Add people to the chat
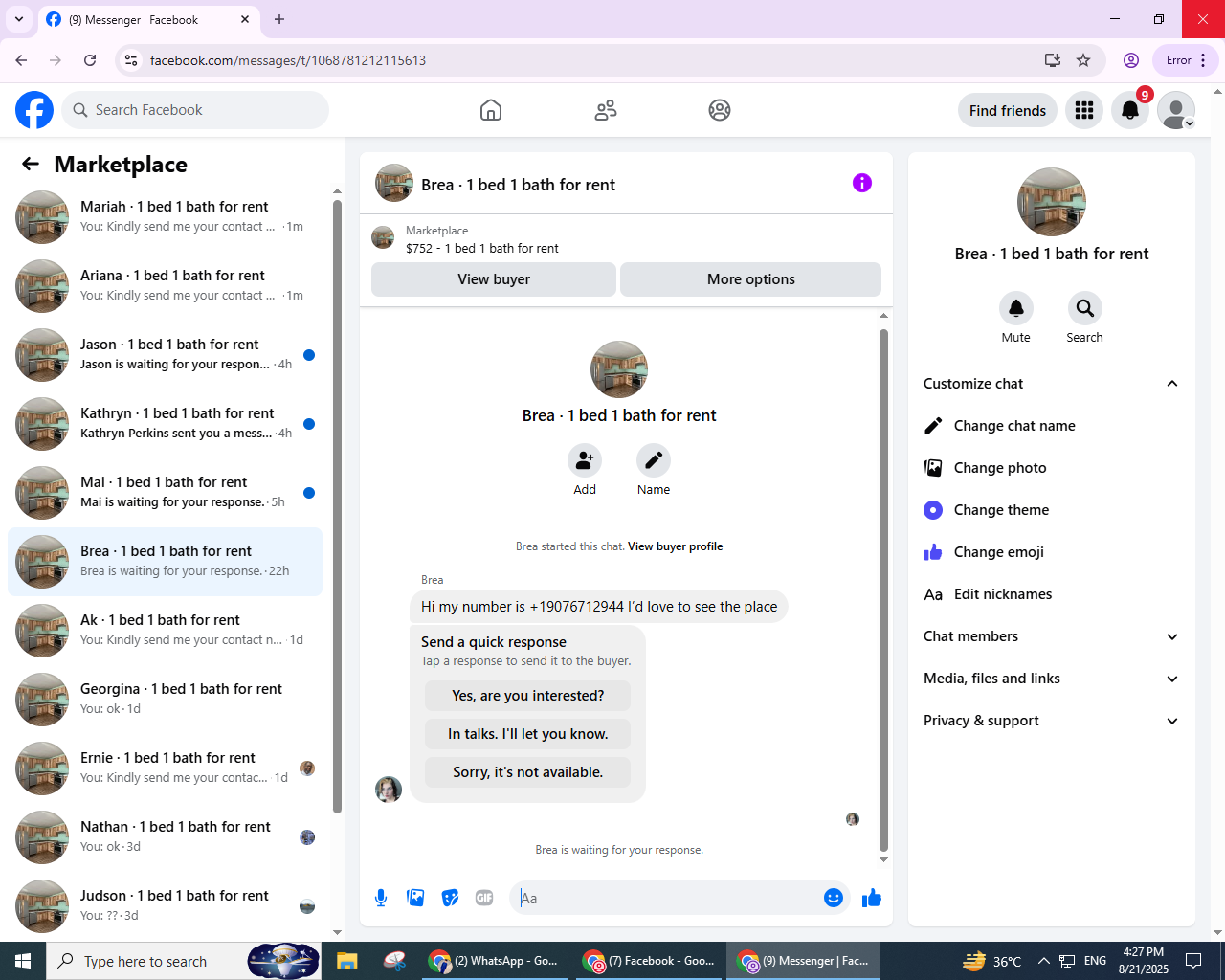This screenshot has width=1225, height=980. click(585, 460)
